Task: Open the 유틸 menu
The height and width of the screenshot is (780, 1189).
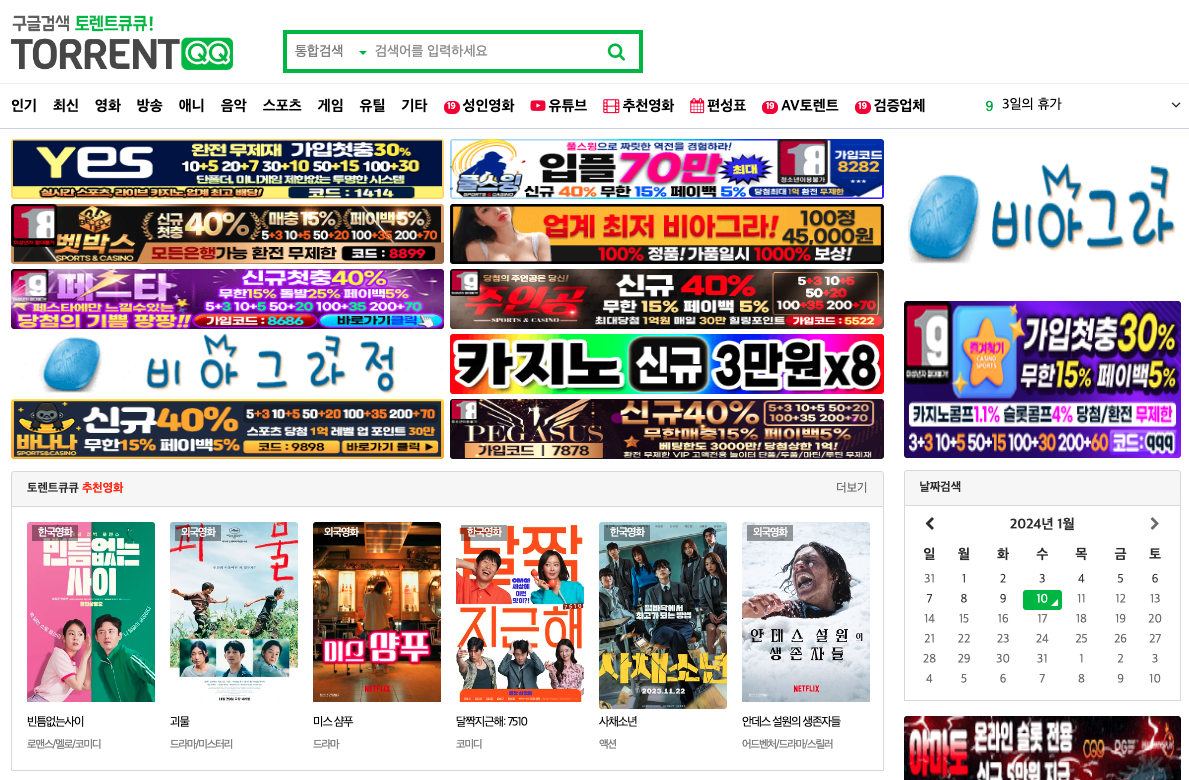Action: [x=372, y=105]
